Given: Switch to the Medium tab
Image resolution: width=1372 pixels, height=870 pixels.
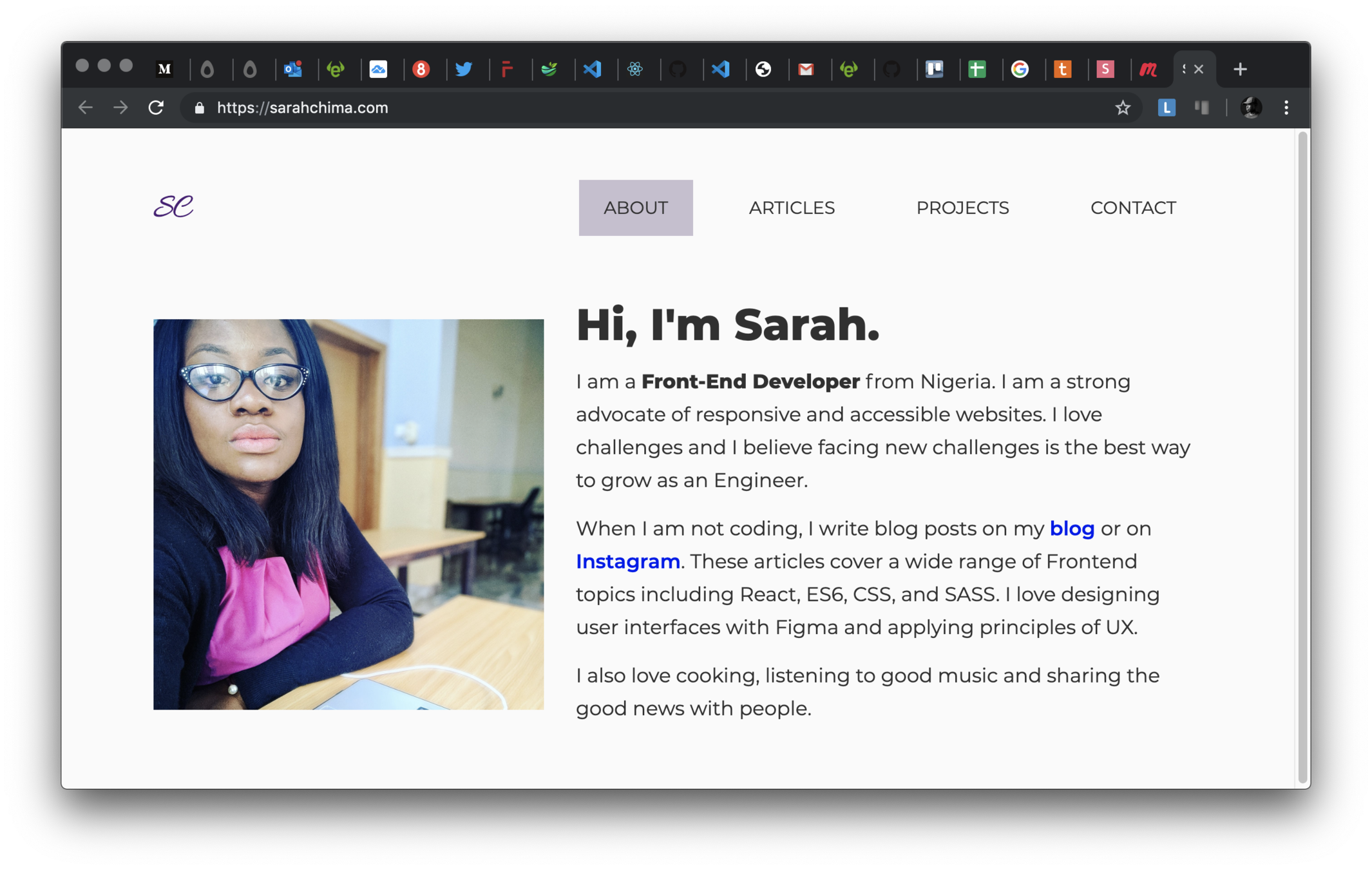Looking at the screenshot, I should point(164,69).
